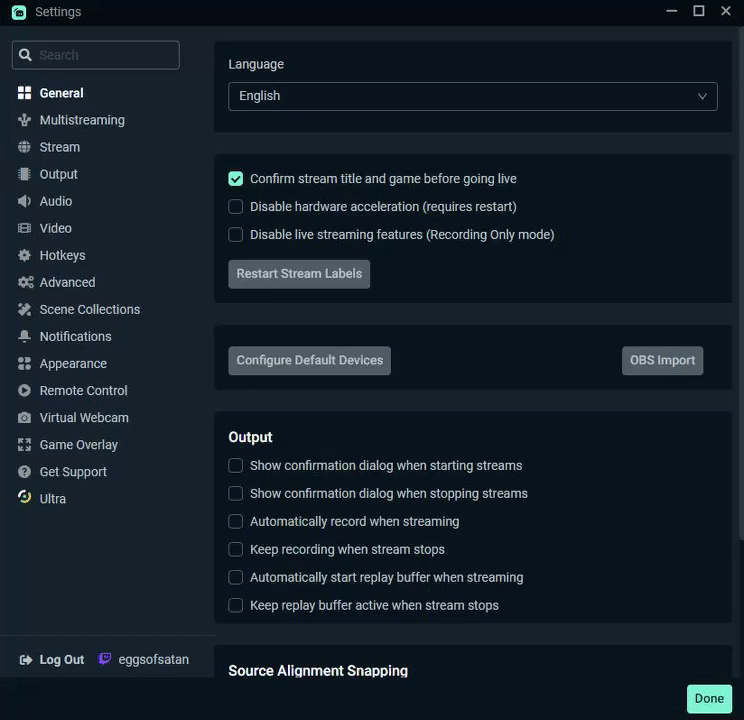744x720 pixels.
Task: Click the Game Overlay expand icon
Action: (24, 445)
